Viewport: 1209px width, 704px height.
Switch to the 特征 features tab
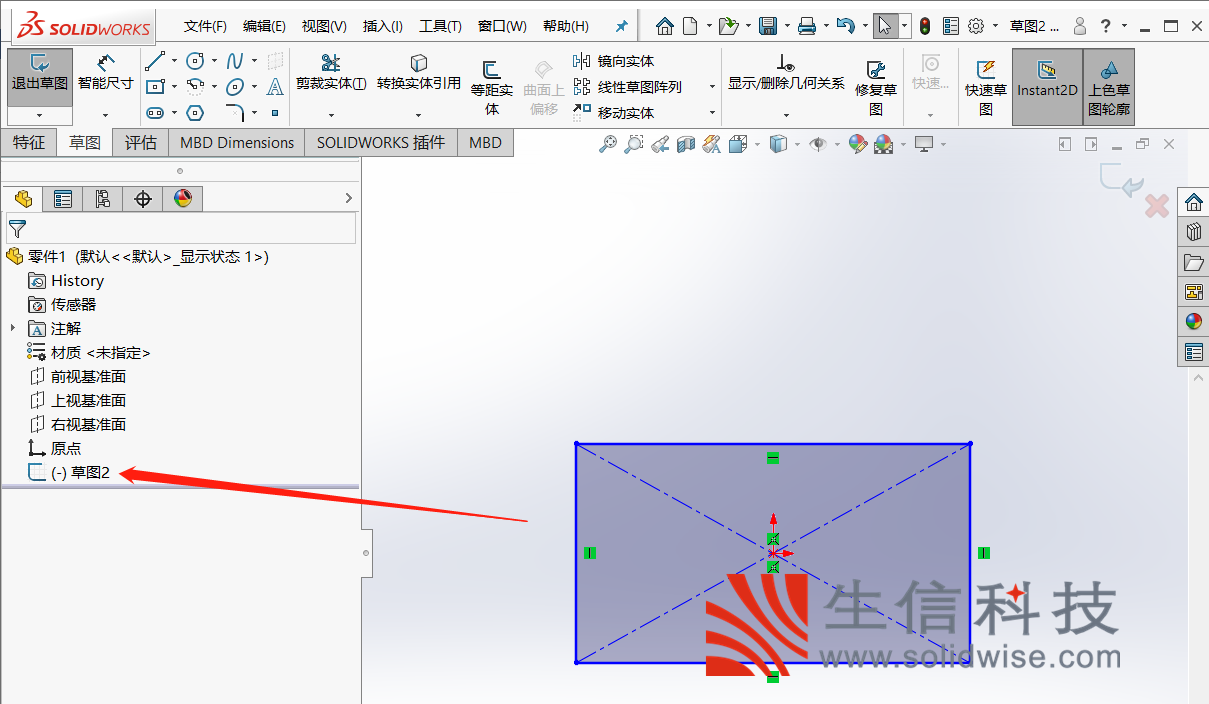pyautogui.click(x=28, y=143)
